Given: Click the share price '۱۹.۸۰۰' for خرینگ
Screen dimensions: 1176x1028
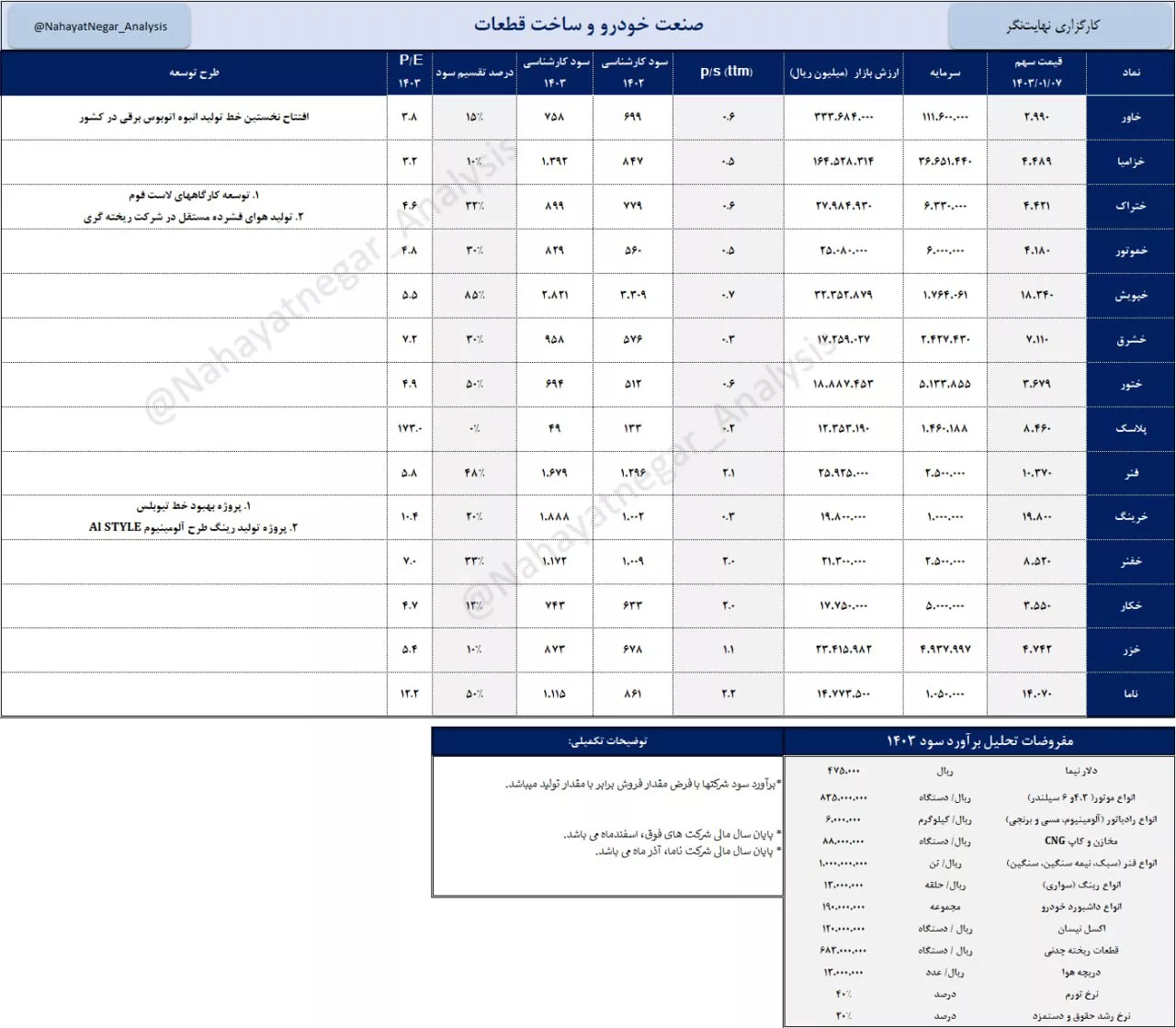Looking at the screenshot, I should click(1036, 516).
